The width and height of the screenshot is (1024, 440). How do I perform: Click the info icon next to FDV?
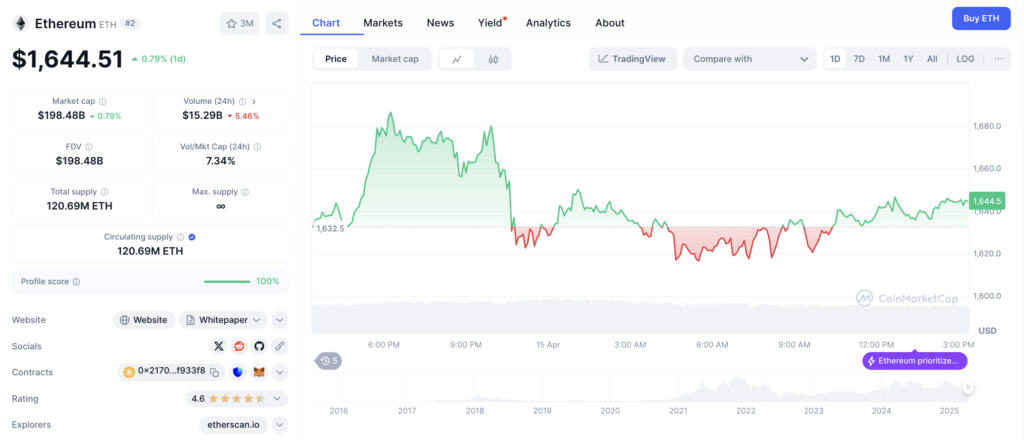tap(89, 148)
